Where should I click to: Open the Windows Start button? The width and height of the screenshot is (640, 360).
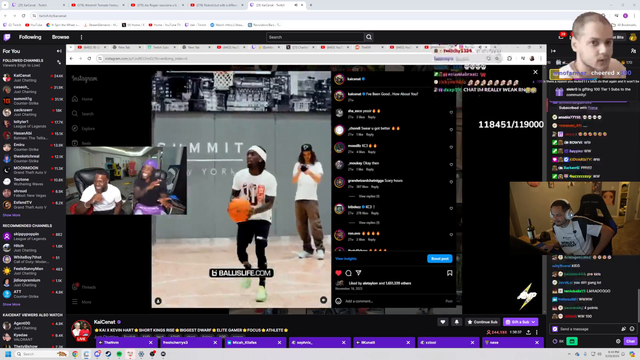pos(8,354)
